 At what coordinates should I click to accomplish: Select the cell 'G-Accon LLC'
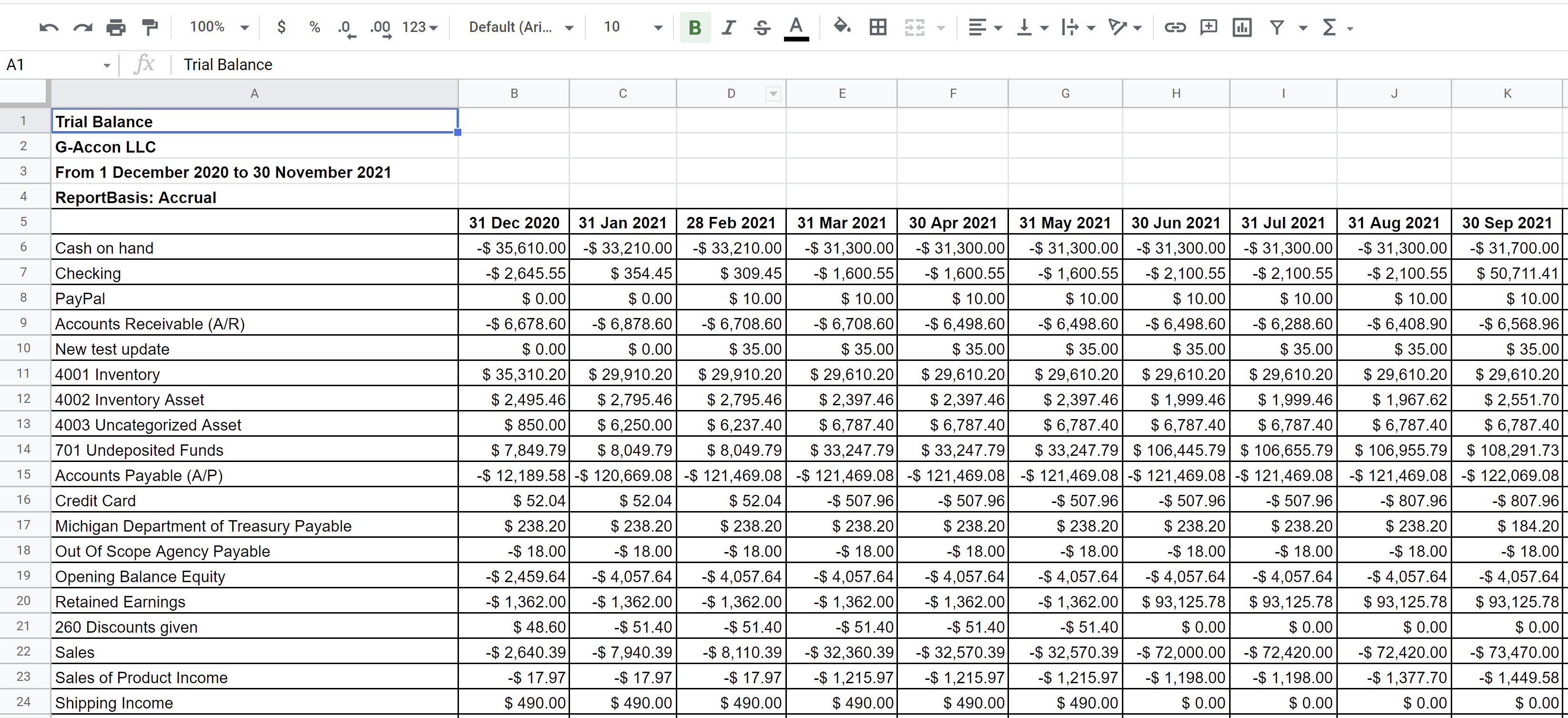pyautogui.click(x=255, y=147)
